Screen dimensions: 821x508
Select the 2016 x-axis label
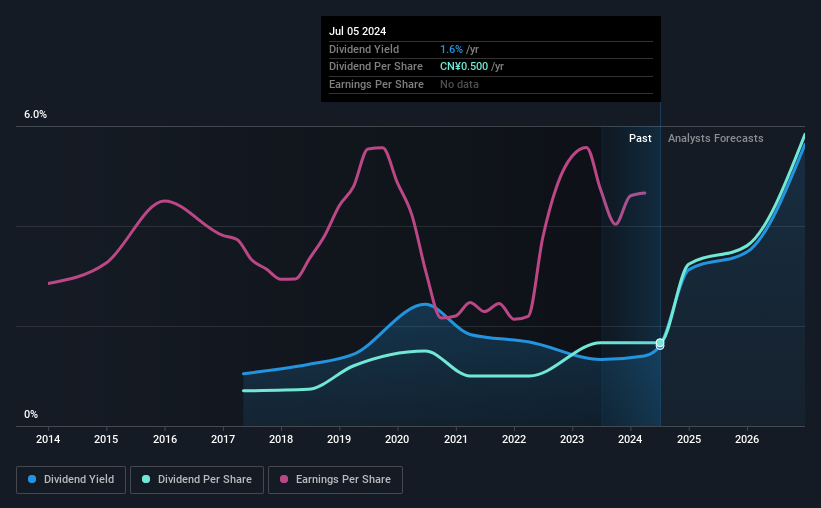165,439
